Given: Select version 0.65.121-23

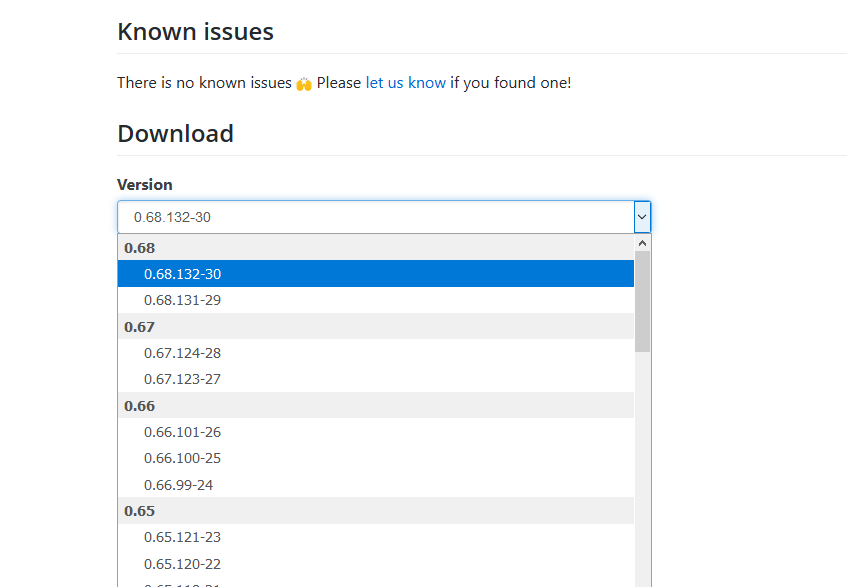Looking at the screenshot, I should point(375,537).
